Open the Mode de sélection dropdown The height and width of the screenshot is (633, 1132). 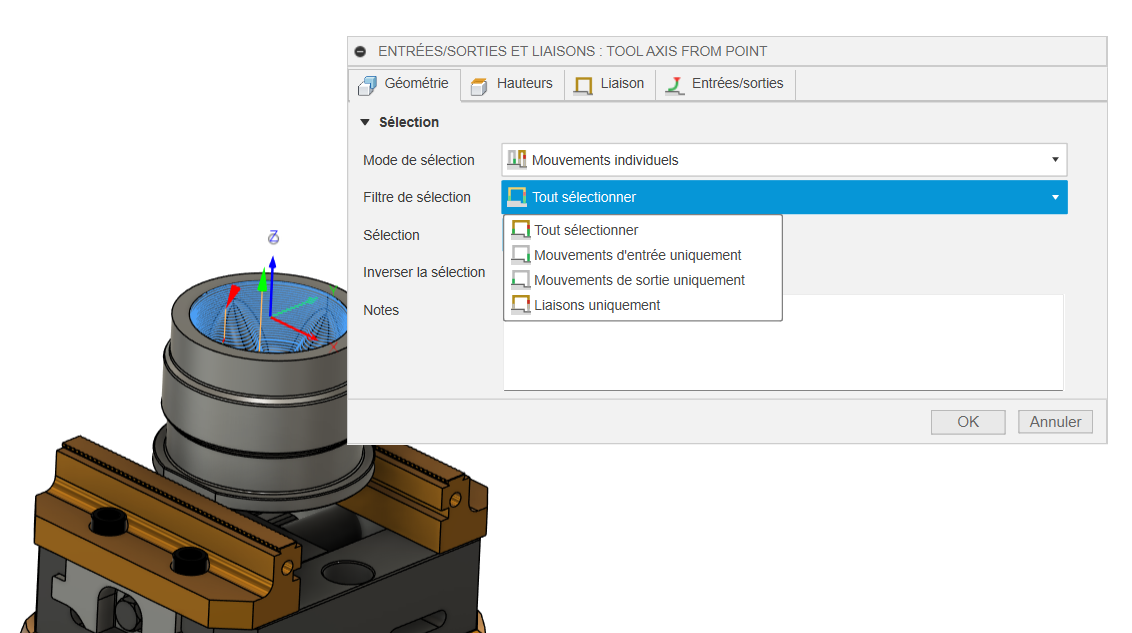784,160
